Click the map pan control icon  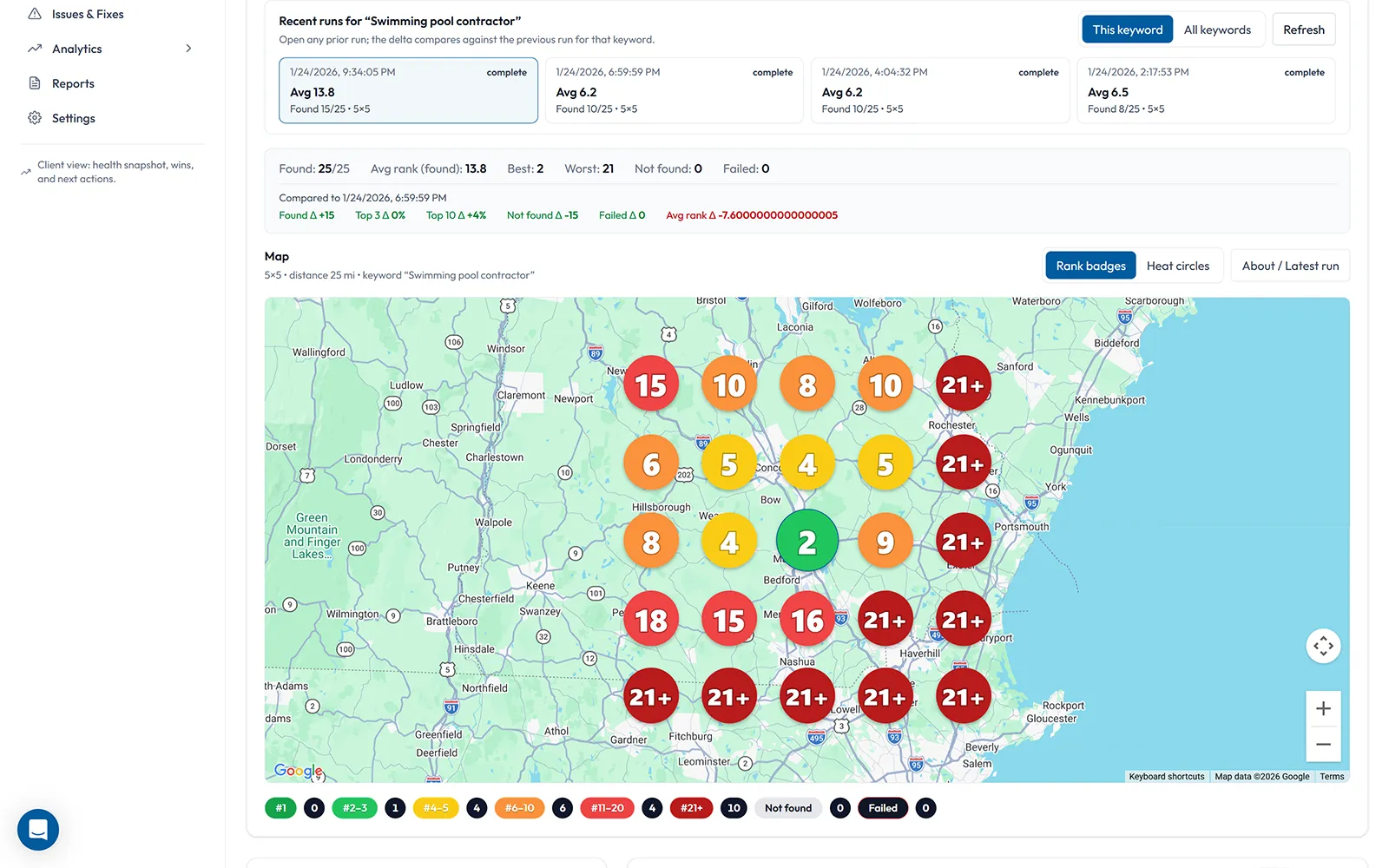coord(1323,645)
